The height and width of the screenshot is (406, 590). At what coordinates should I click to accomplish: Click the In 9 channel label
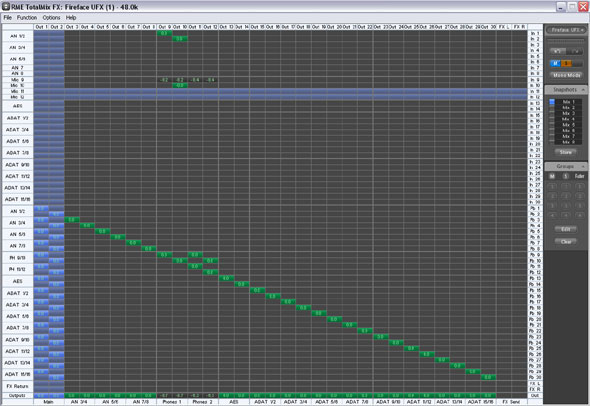click(x=535, y=80)
